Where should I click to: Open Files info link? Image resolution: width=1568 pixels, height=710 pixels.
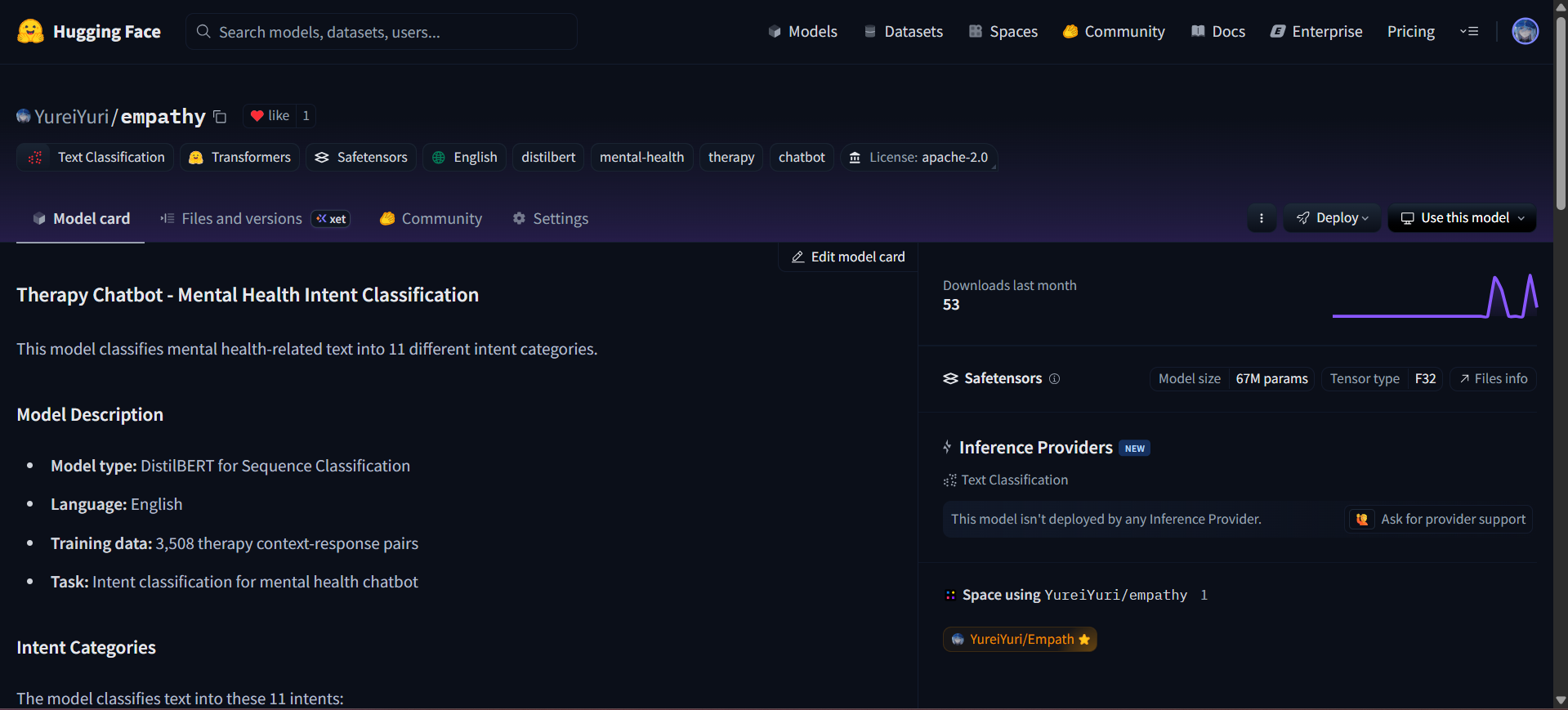[1494, 378]
